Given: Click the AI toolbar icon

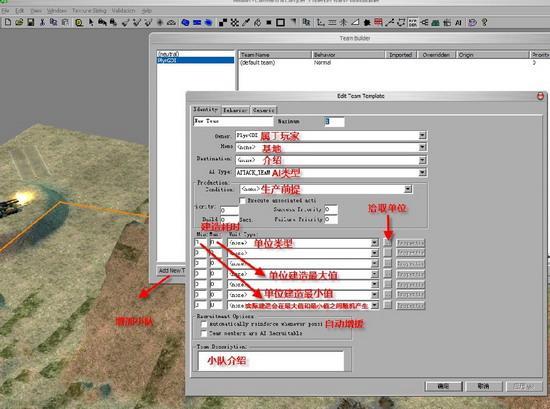Looking at the screenshot, I should click(x=458, y=23).
